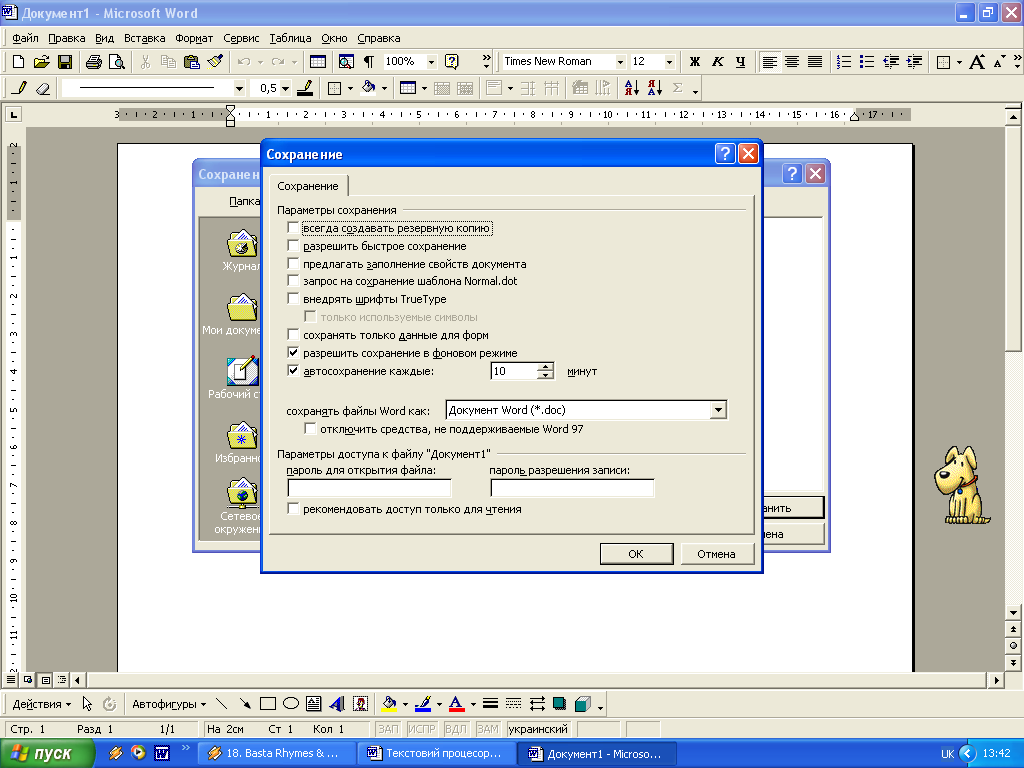Open Print Preview from the toolbar
Screen dimensions: 1024x768
(x=117, y=61)
